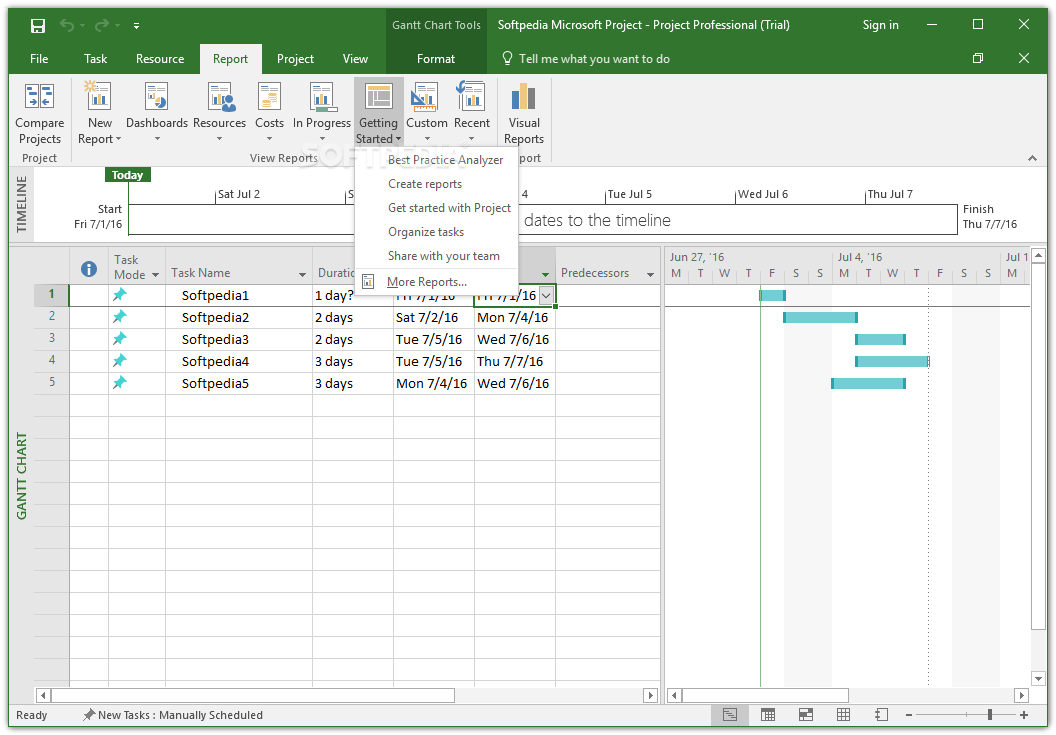The image size is (1056, 735).
Task: Click Sign in link
Action: tap(880, 25)
